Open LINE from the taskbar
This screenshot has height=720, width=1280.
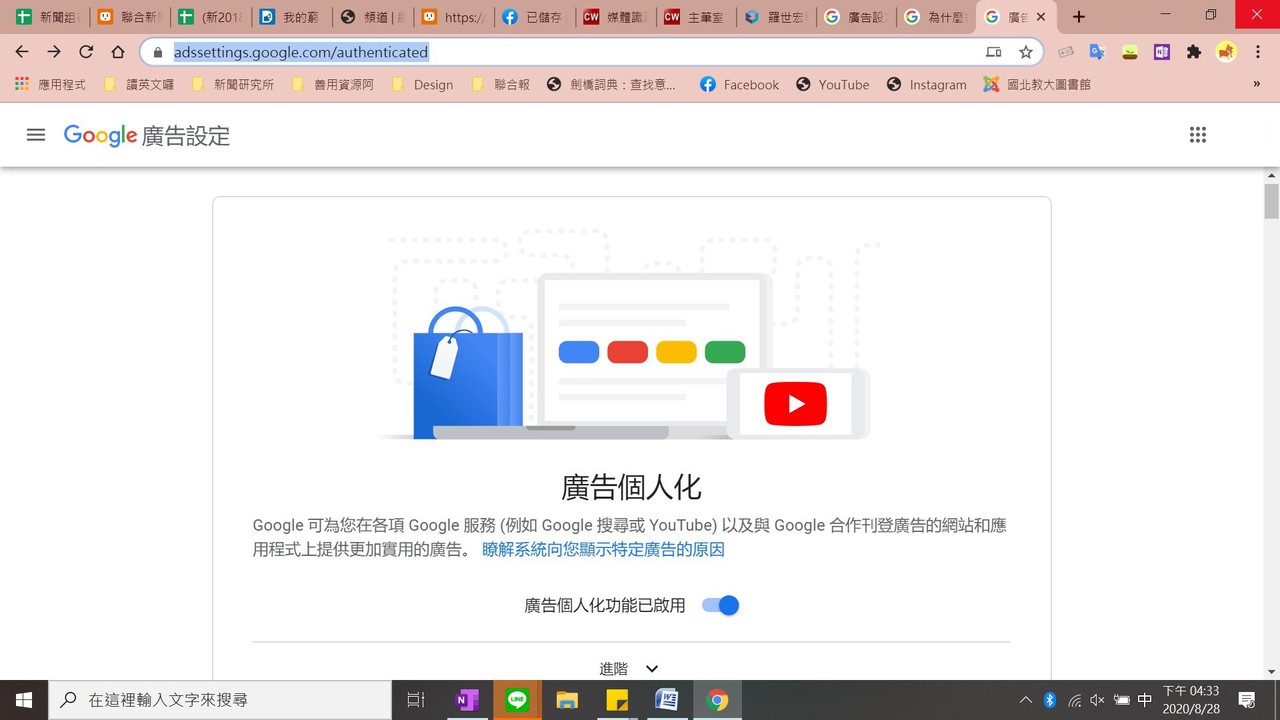(517, 700)
